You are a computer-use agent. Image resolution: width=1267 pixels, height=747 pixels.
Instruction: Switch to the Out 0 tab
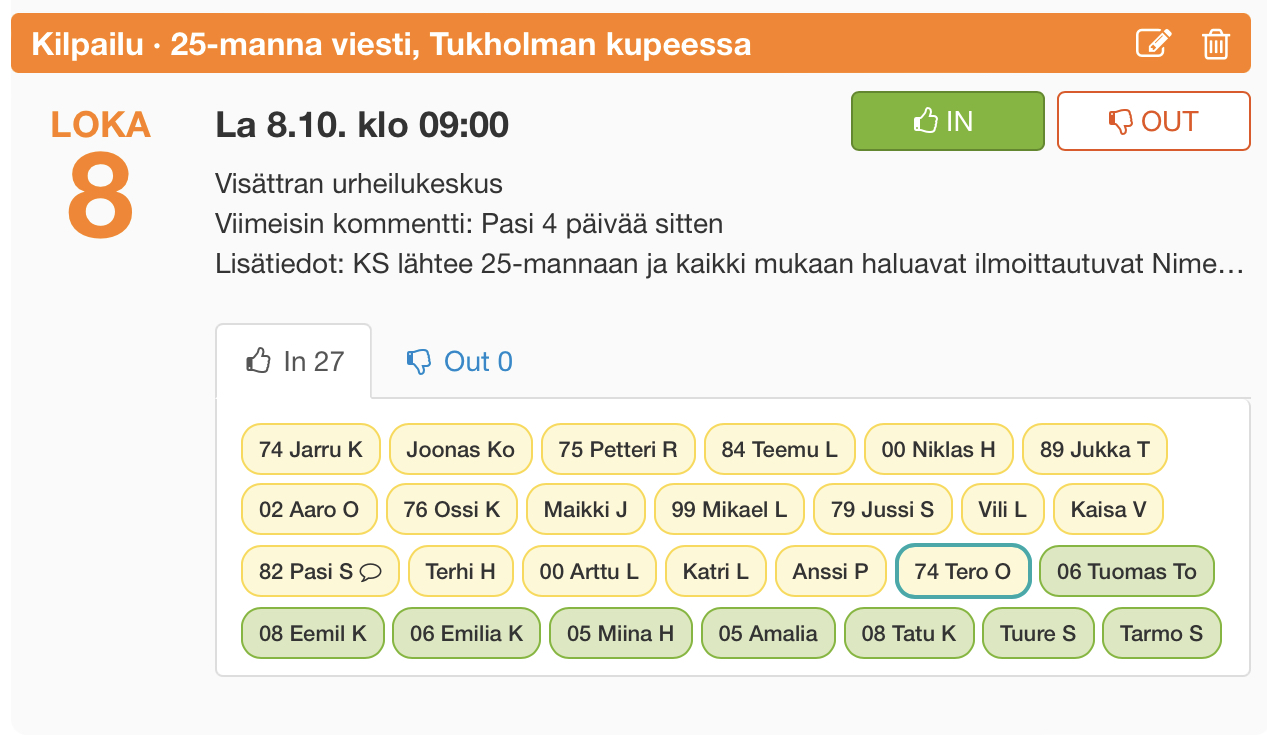click(x=459, y=361)
